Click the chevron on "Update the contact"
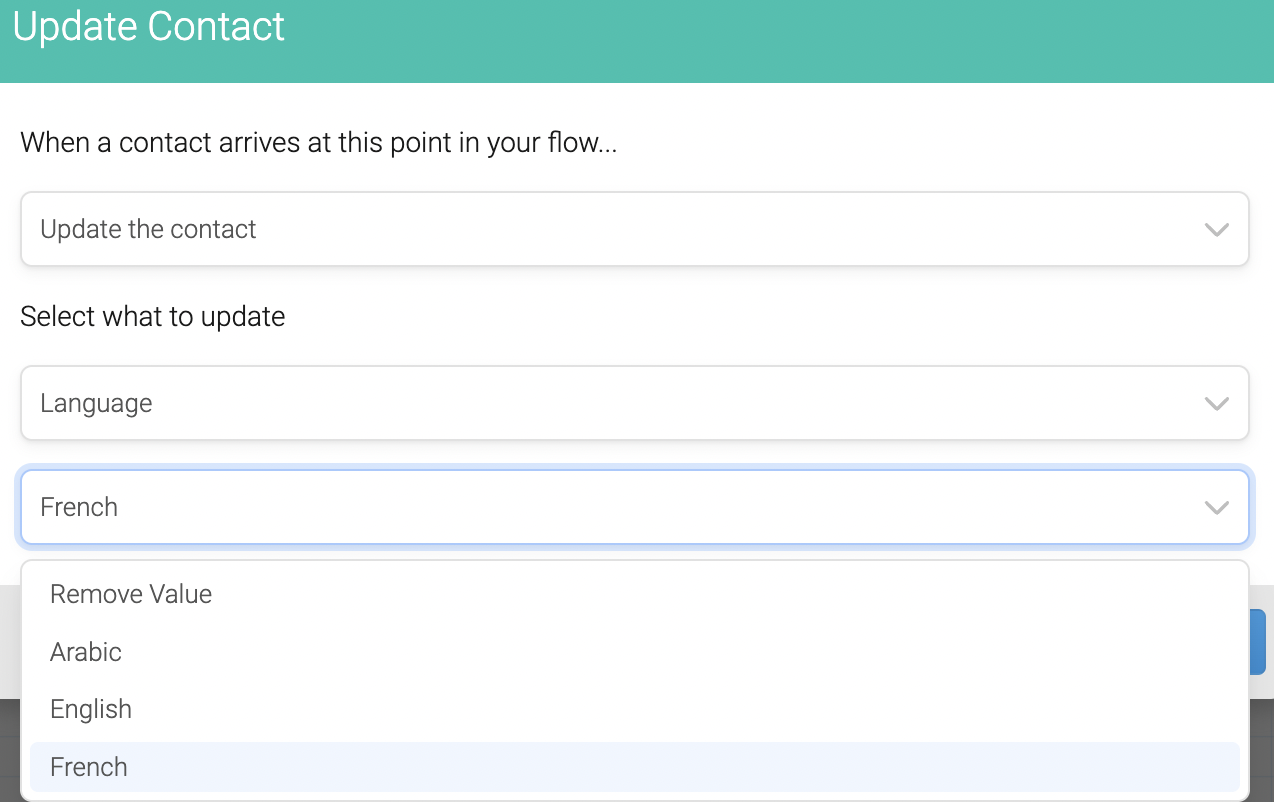 (1216, 229)
